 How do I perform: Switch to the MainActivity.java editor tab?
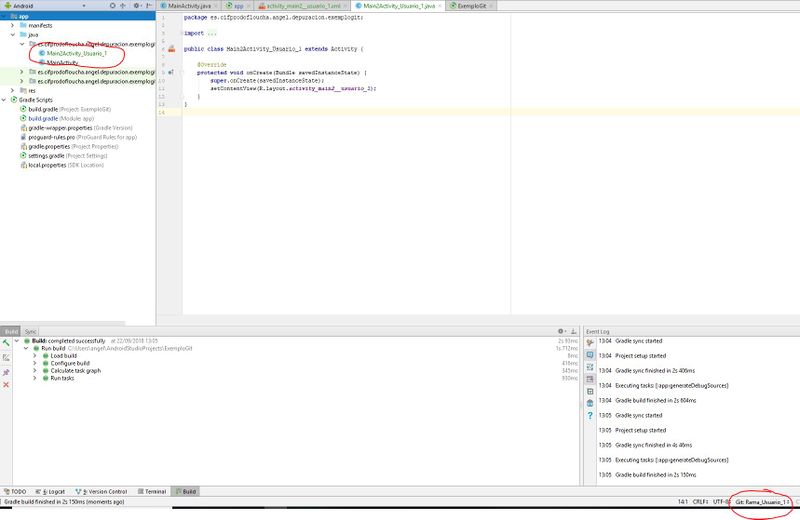189,6
